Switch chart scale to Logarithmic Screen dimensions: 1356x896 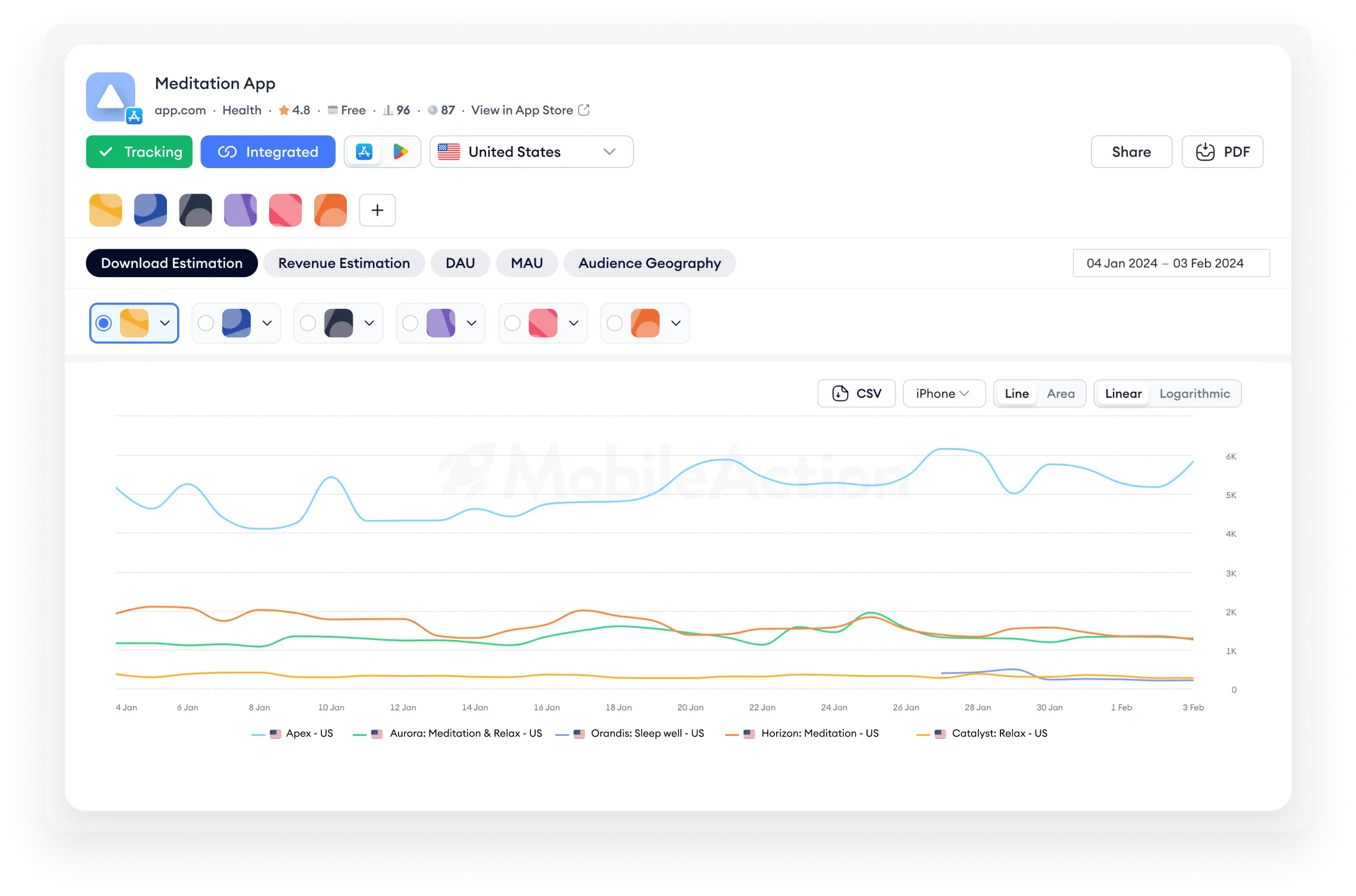pos(1194,393)
